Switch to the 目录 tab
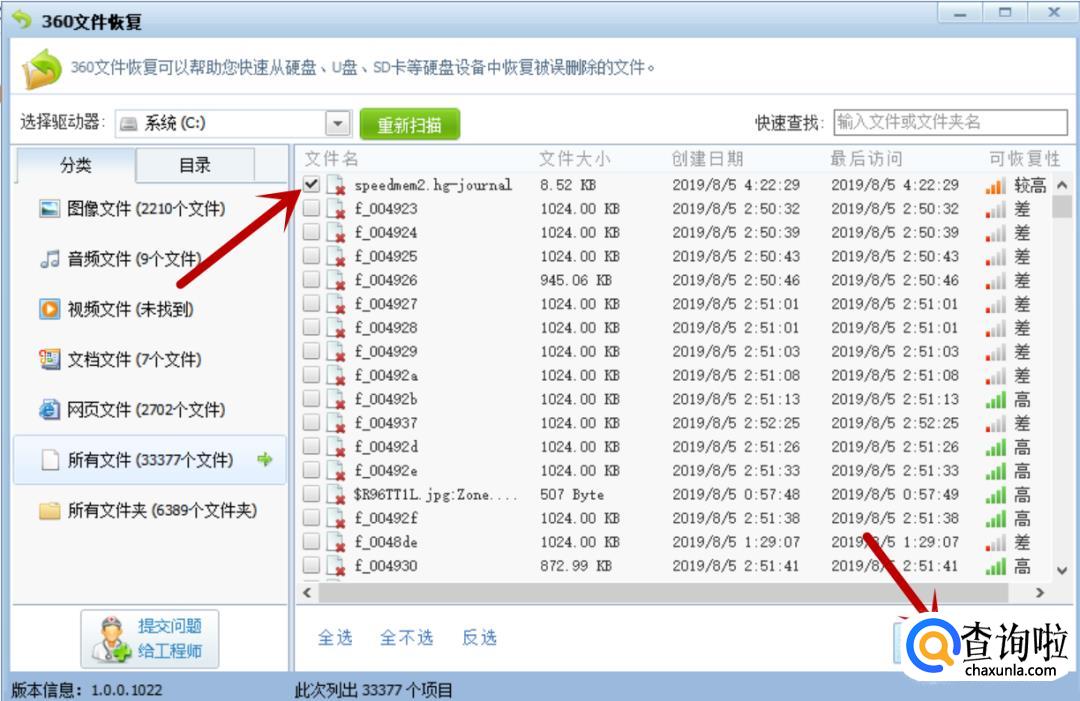 click(195, 165)
